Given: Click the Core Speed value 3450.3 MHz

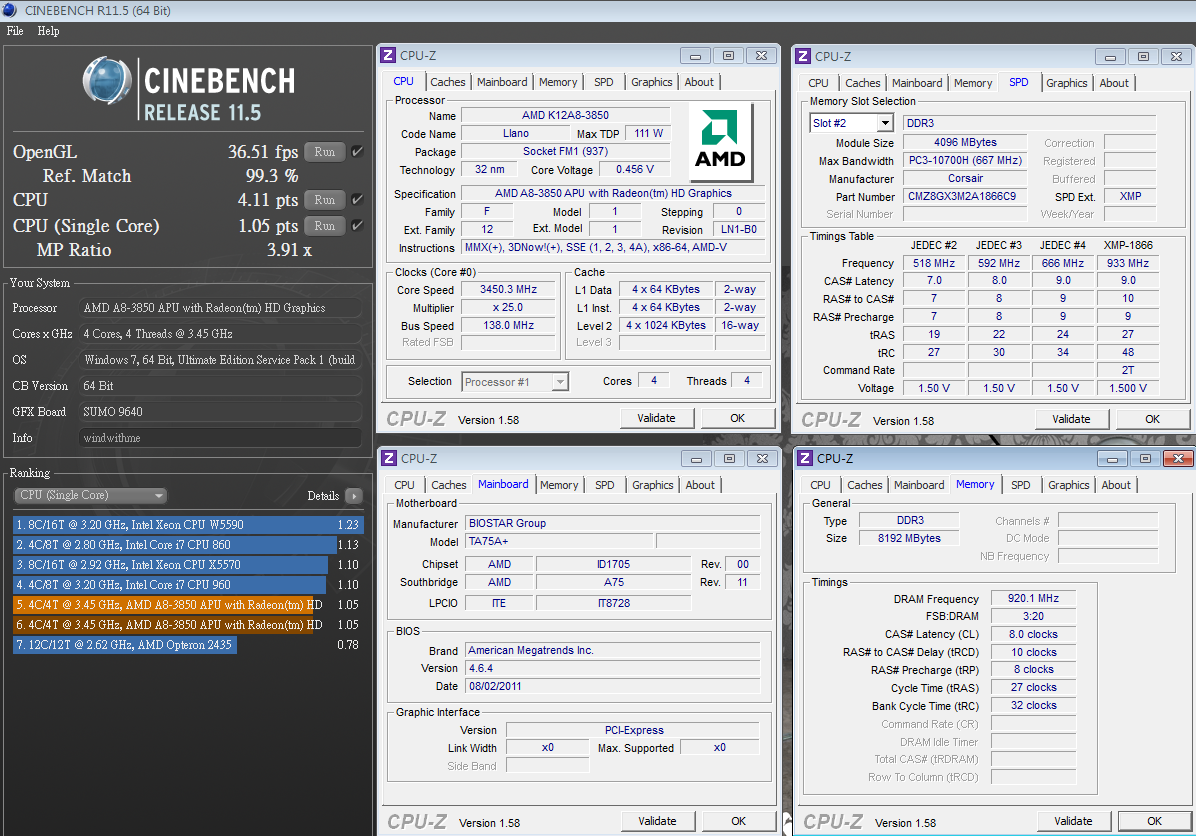Looking at the screenshot, I should click(x=509, y=290).
